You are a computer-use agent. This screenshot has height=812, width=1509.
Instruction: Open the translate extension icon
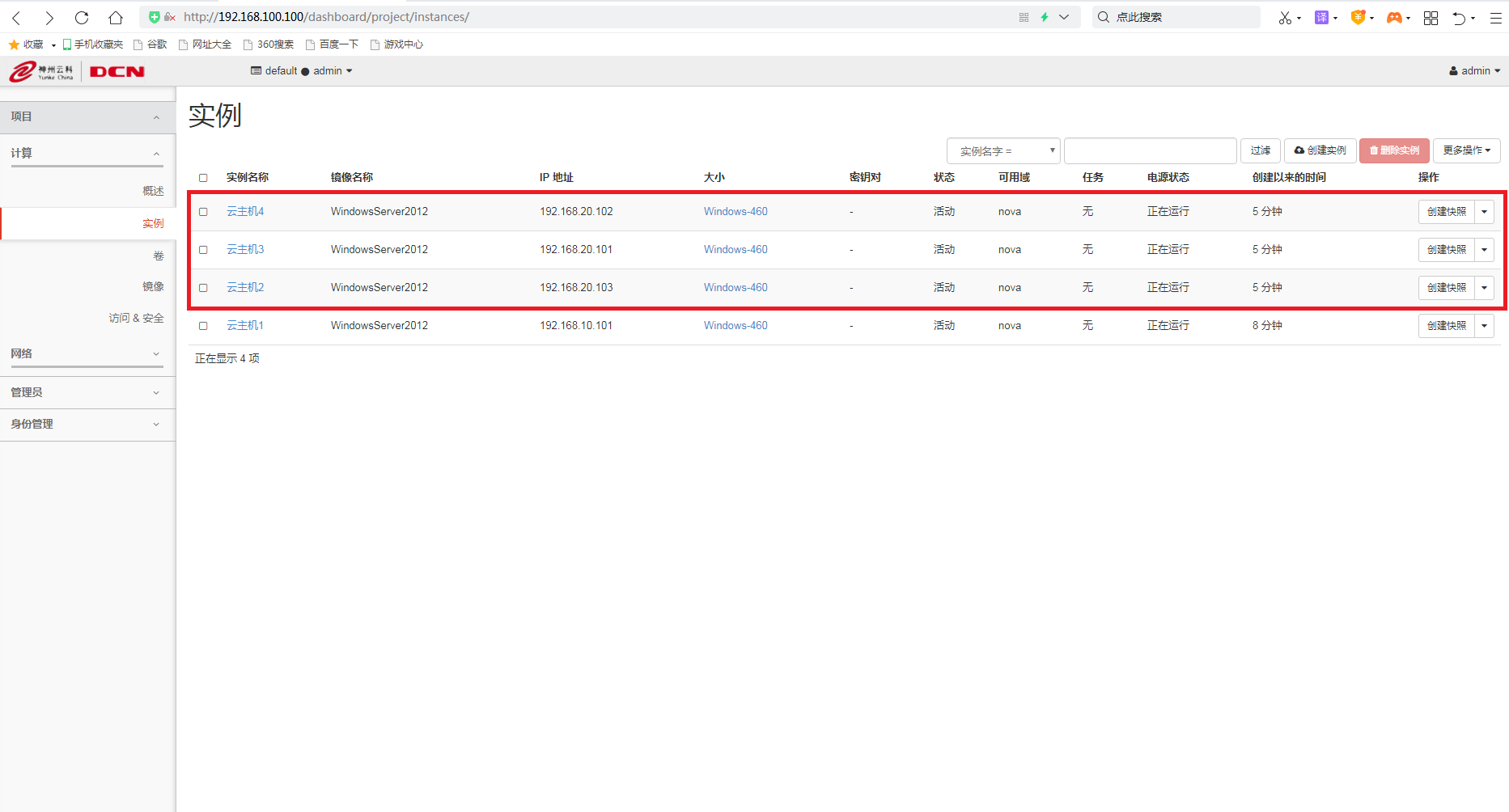pos(1321,17)
